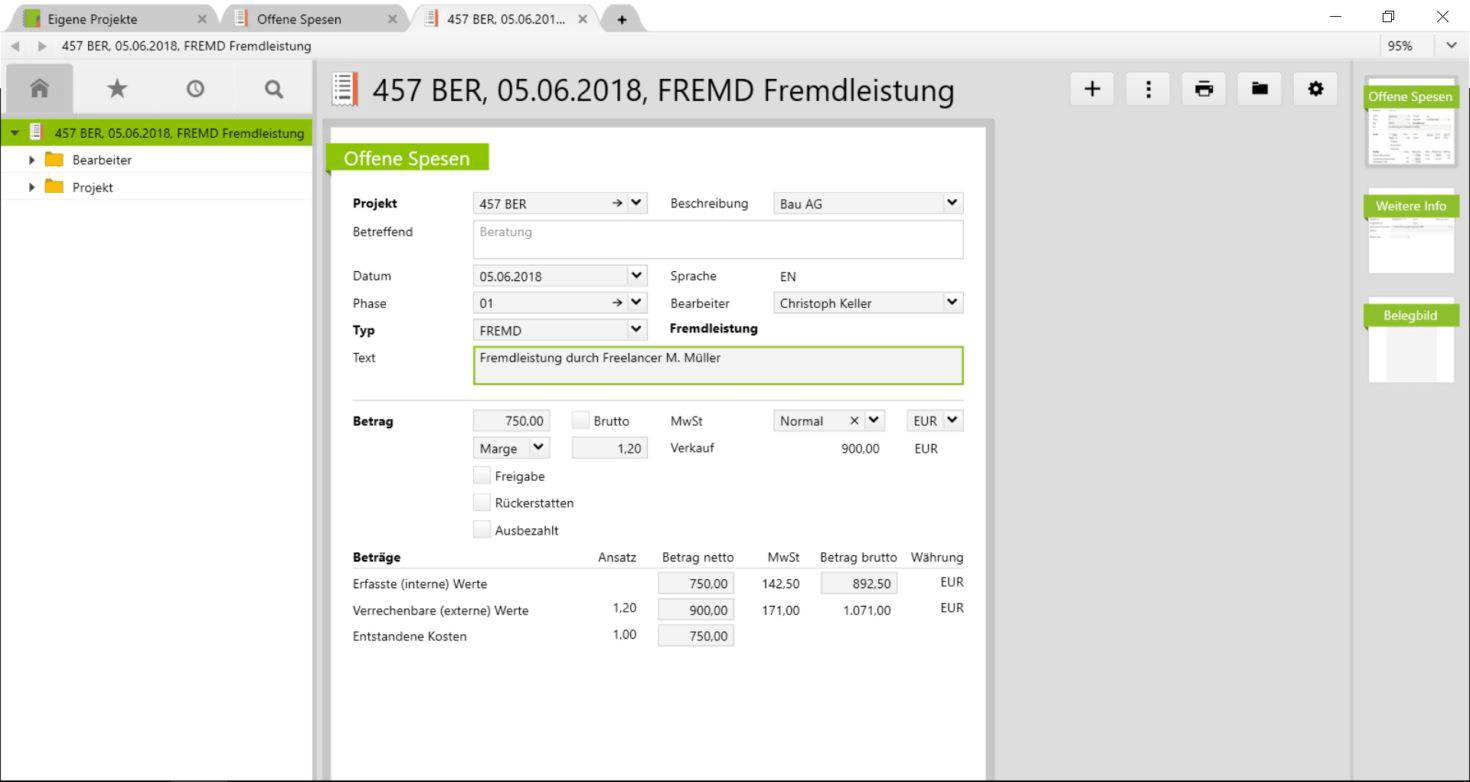Click the home icon in sidebar
This screenshot has height=782, width=1470.
tap(39, 89)
